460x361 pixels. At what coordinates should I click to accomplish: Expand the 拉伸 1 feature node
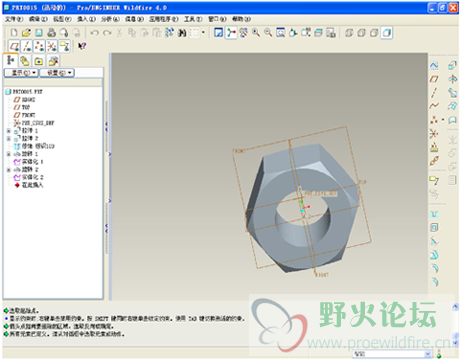point(9,131)
